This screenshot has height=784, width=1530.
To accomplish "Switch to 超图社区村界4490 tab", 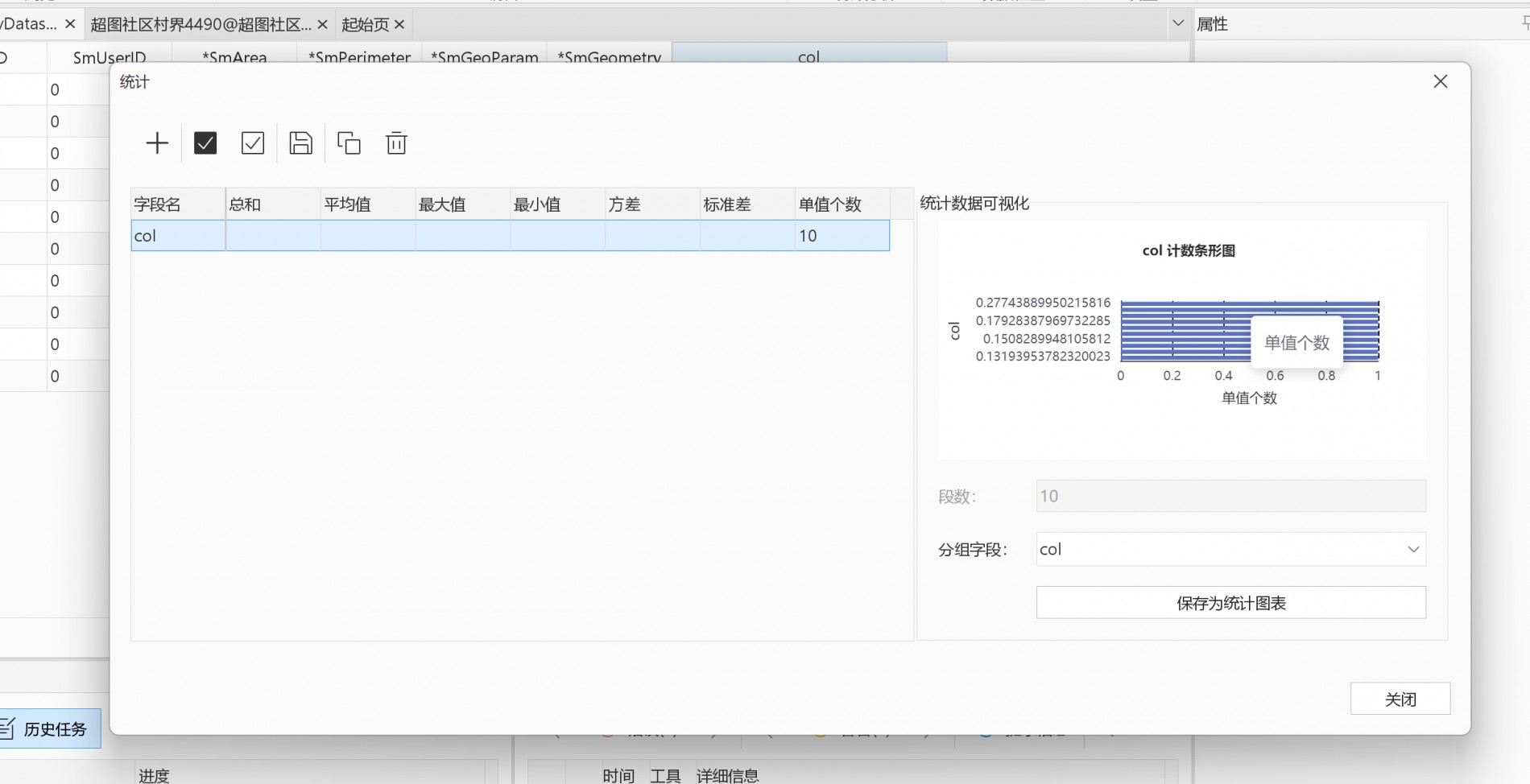I will click(201, 24).
